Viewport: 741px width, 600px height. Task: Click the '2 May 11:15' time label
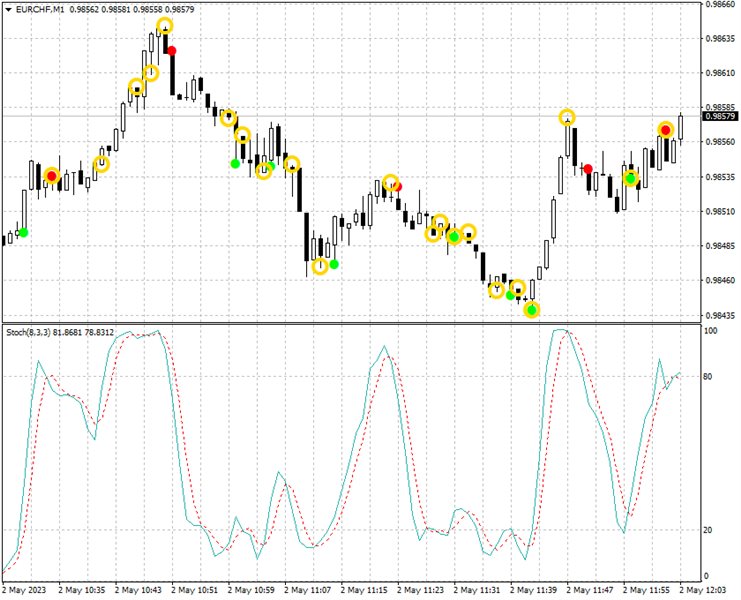364,590
